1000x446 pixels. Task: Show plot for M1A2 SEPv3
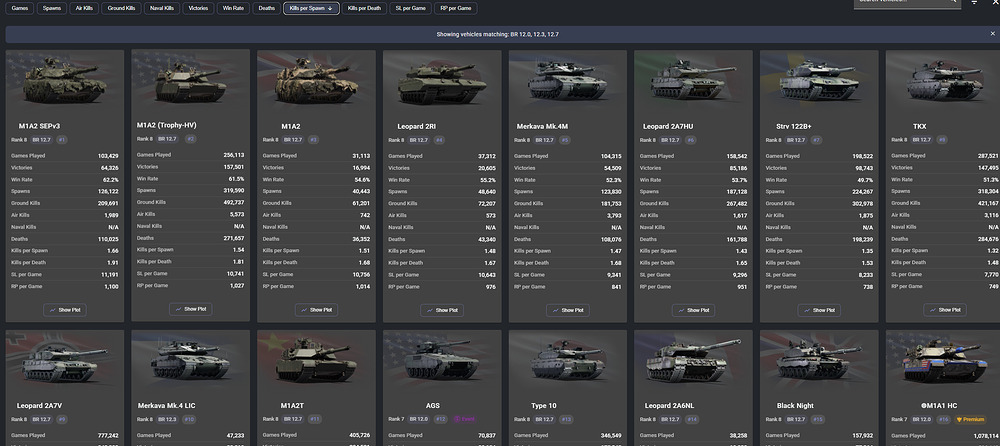point(65,310)
